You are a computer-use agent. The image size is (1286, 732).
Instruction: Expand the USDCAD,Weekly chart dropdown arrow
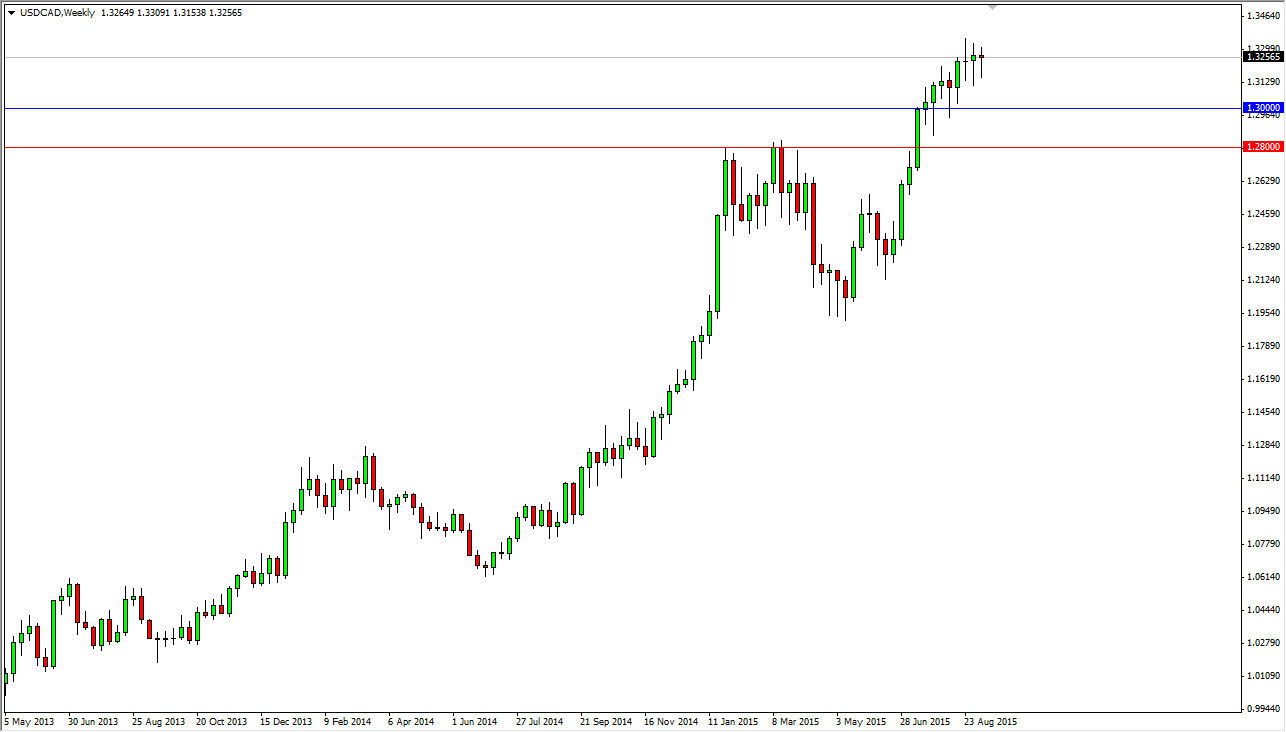coord(10,13)
